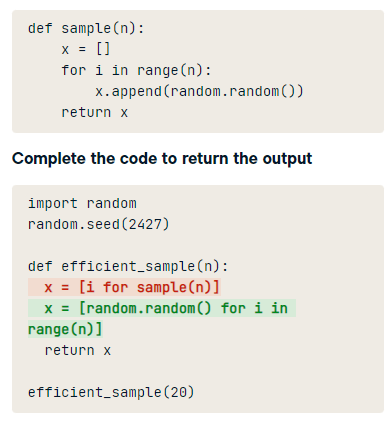Click the word 'output' in the heading
Screen dimensions: 390x422
pyautogui.click(x=287, y=158)
